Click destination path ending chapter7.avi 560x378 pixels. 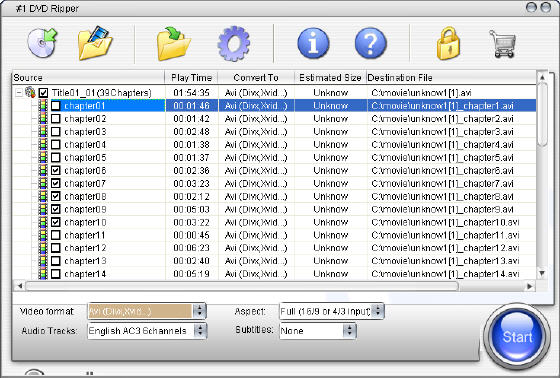point(442,183)
